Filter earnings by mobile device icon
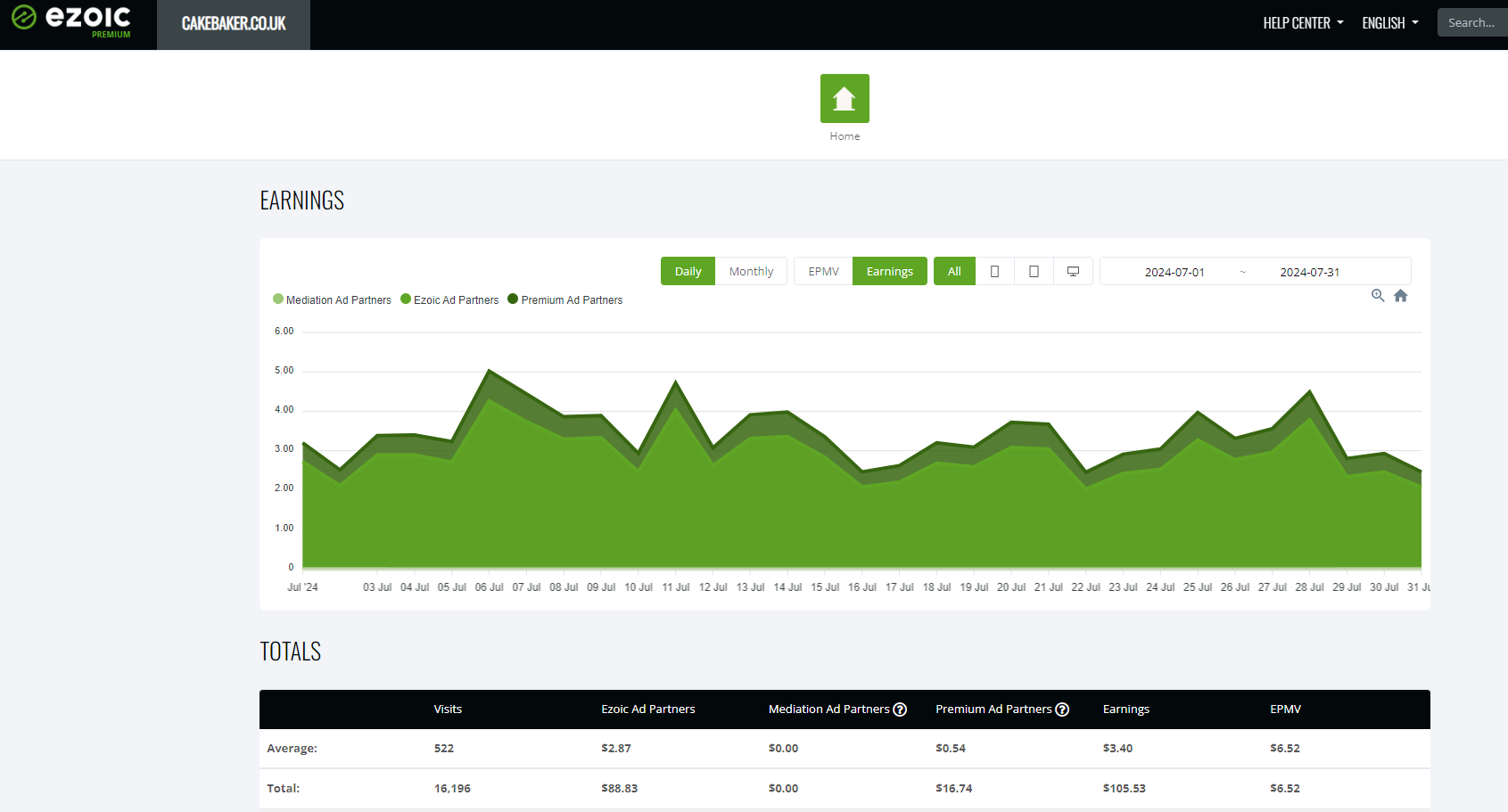 pos(994,271)
